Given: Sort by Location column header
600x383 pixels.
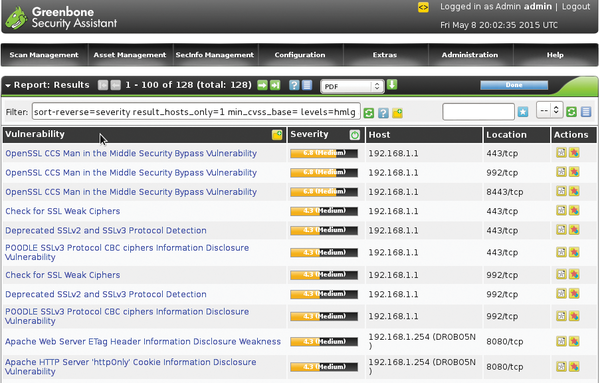Looking at the screenshot, I should [506, 135].
